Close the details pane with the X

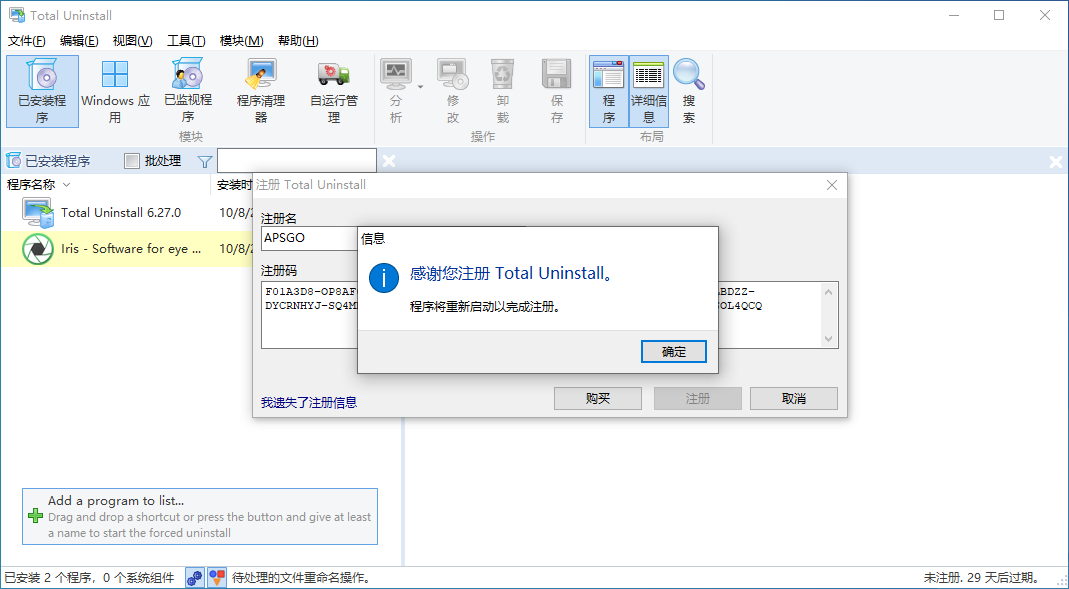click(x=1055, y=162)
